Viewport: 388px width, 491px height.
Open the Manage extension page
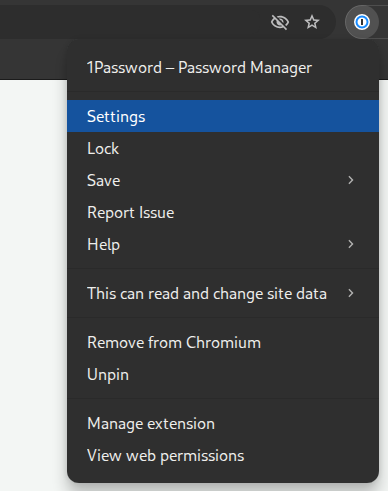pyautogui.click(x=223, y=423)
